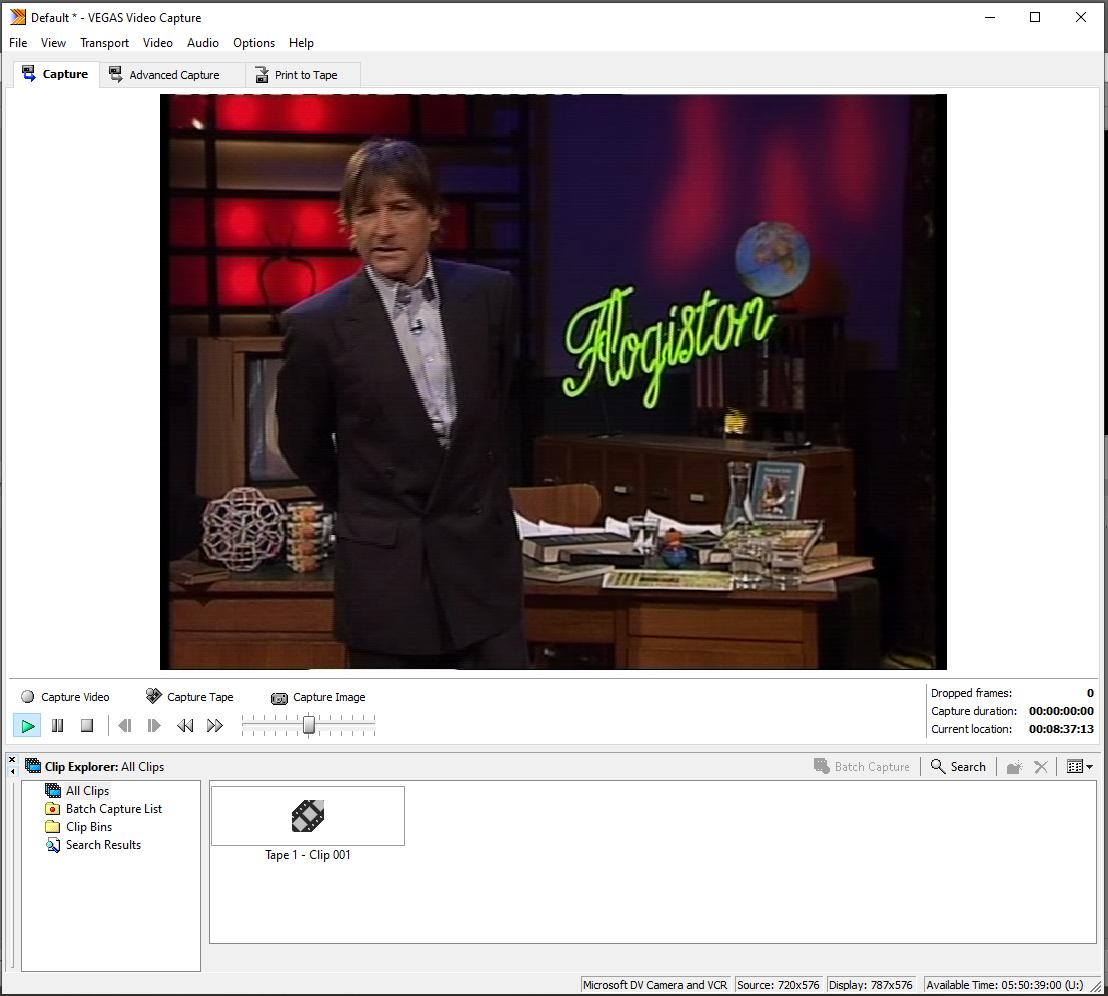Rewind the tape
The width and height of the screenshot is (1108, 996).
pyautogui.click(x=185, y=726)
